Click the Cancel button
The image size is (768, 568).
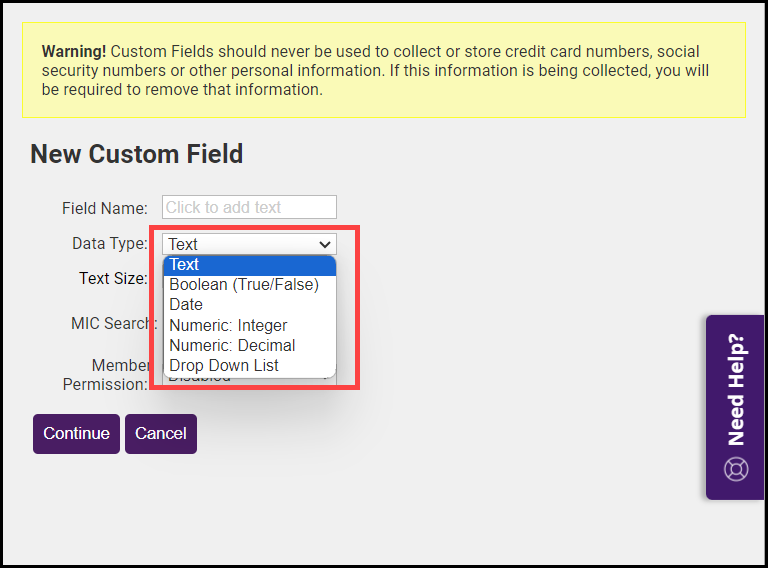pos(160,434)
